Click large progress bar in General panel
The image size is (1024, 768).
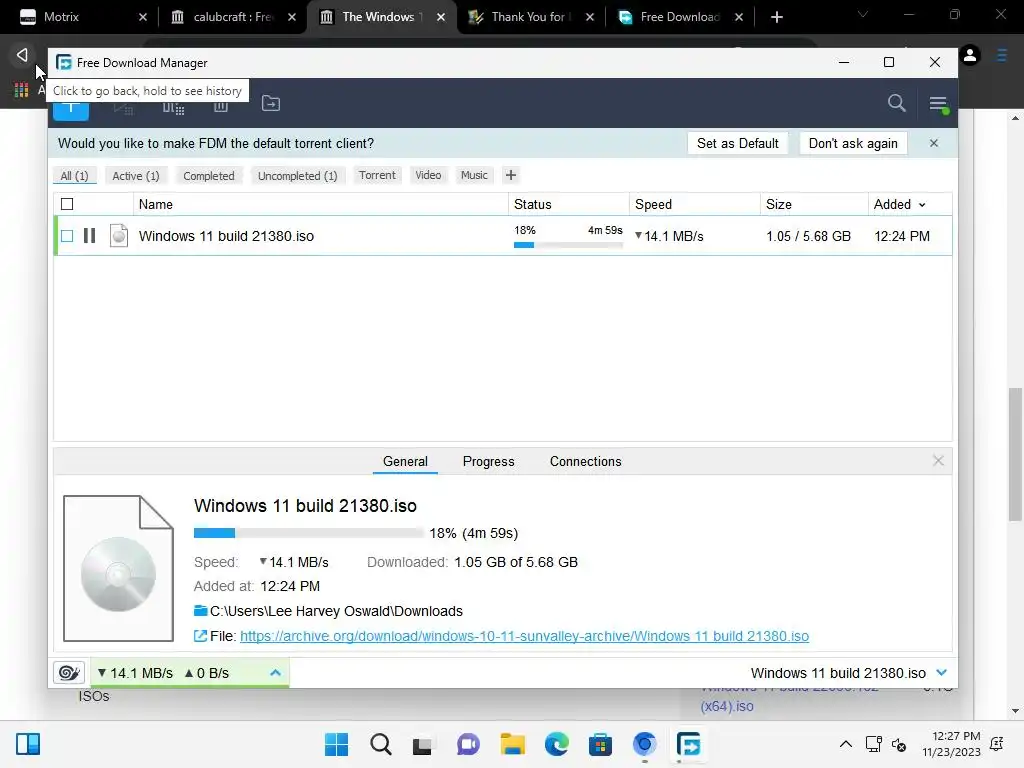pyautogui.click(x=308, y=533)
